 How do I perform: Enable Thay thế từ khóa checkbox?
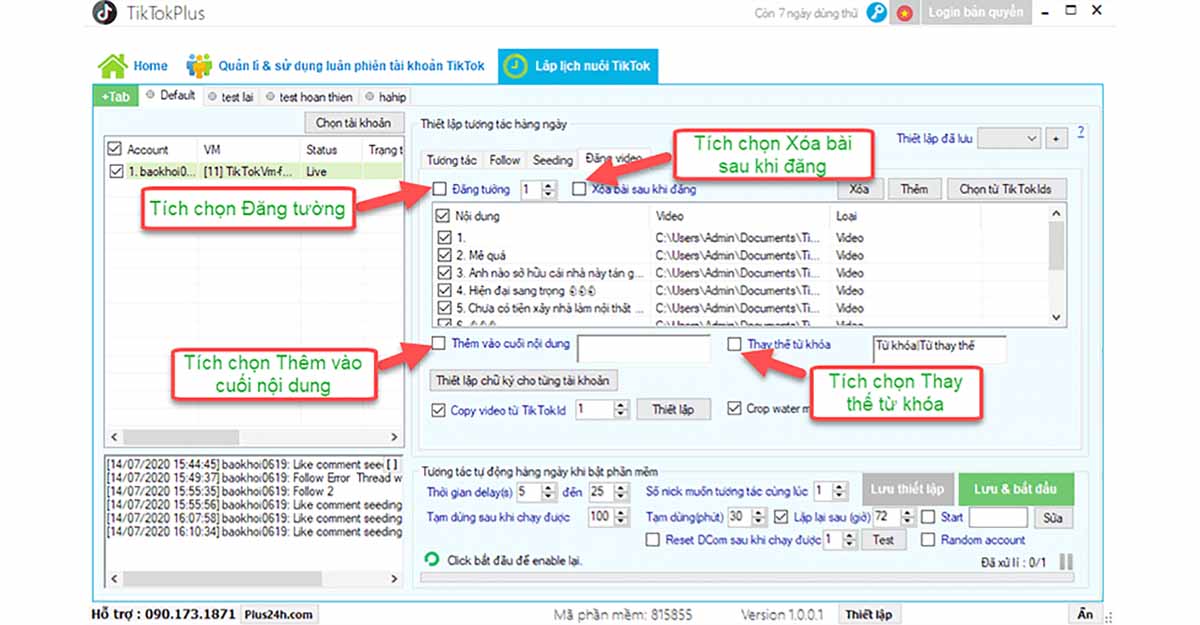[735, 344]
